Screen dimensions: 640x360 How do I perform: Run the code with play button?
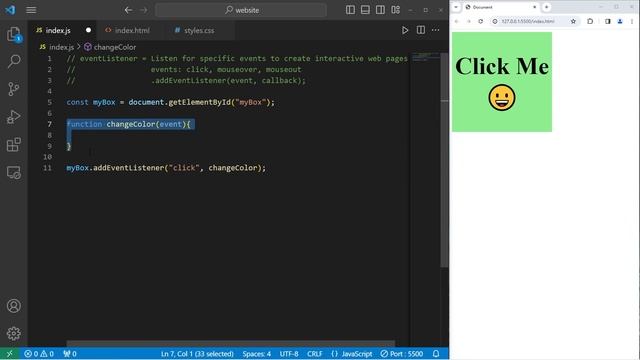pyautogui.click(x=404, y=30)
